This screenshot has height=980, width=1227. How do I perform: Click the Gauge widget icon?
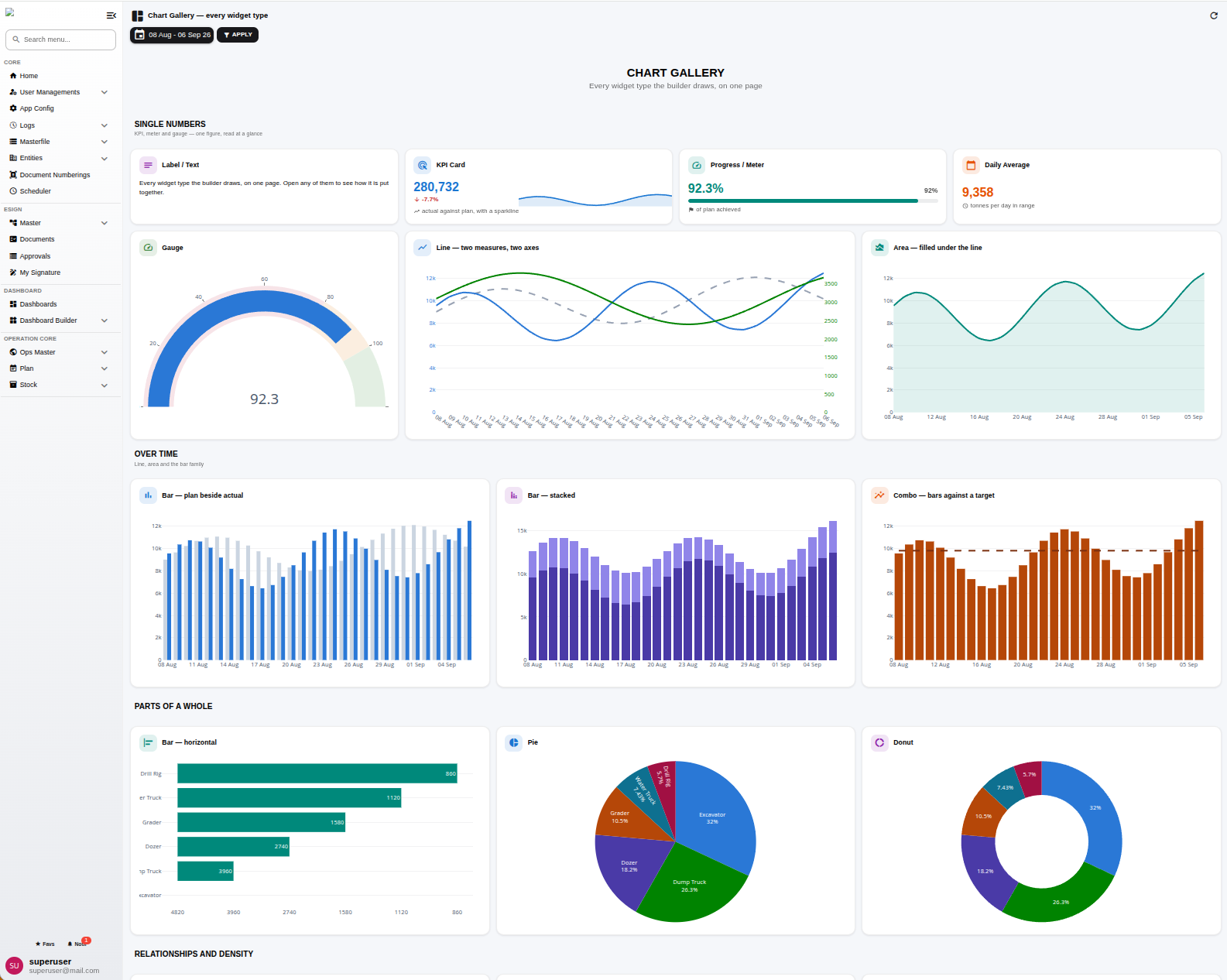tap(148, 248)
